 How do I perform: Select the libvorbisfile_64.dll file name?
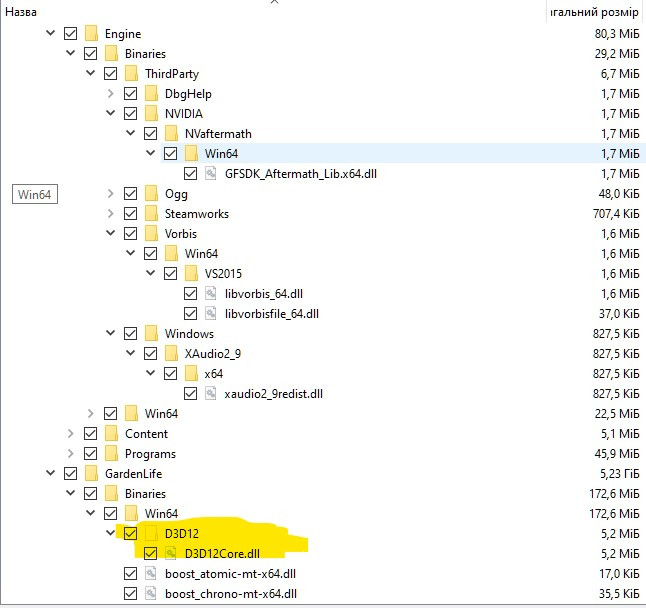click(272, 313)
